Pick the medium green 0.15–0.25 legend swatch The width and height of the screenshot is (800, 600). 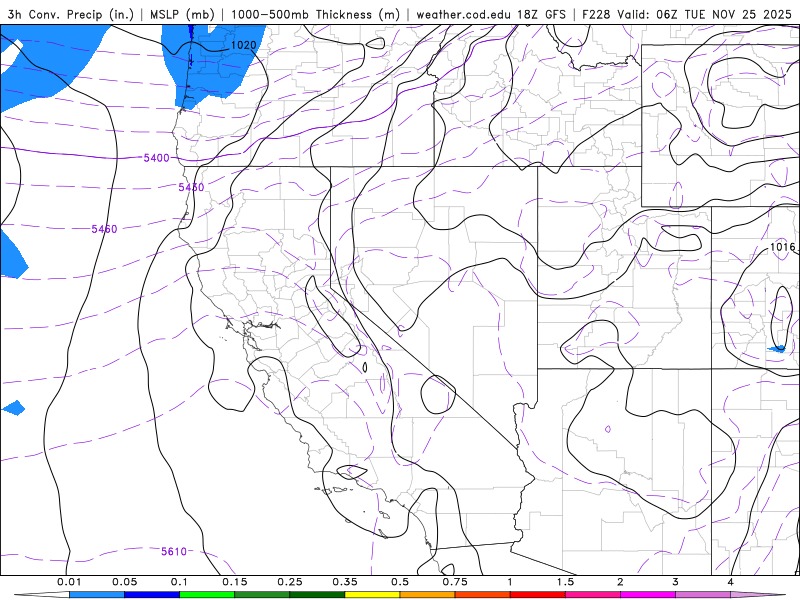[x=262, y=595]
